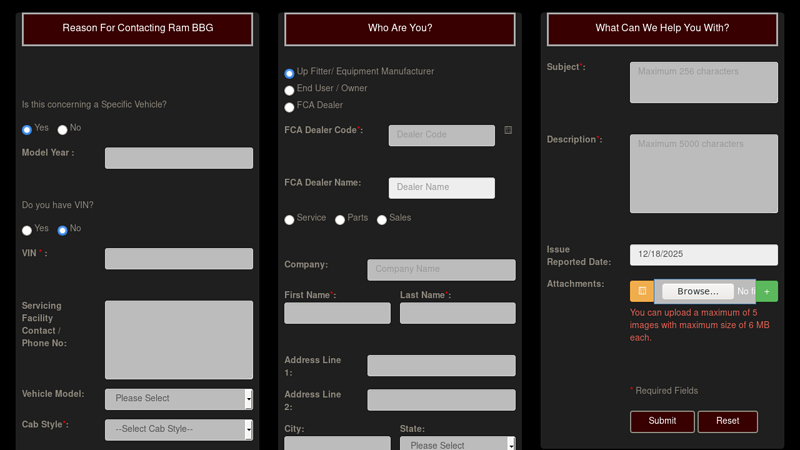Click the Required Fields note text

[x=666, y=391]
